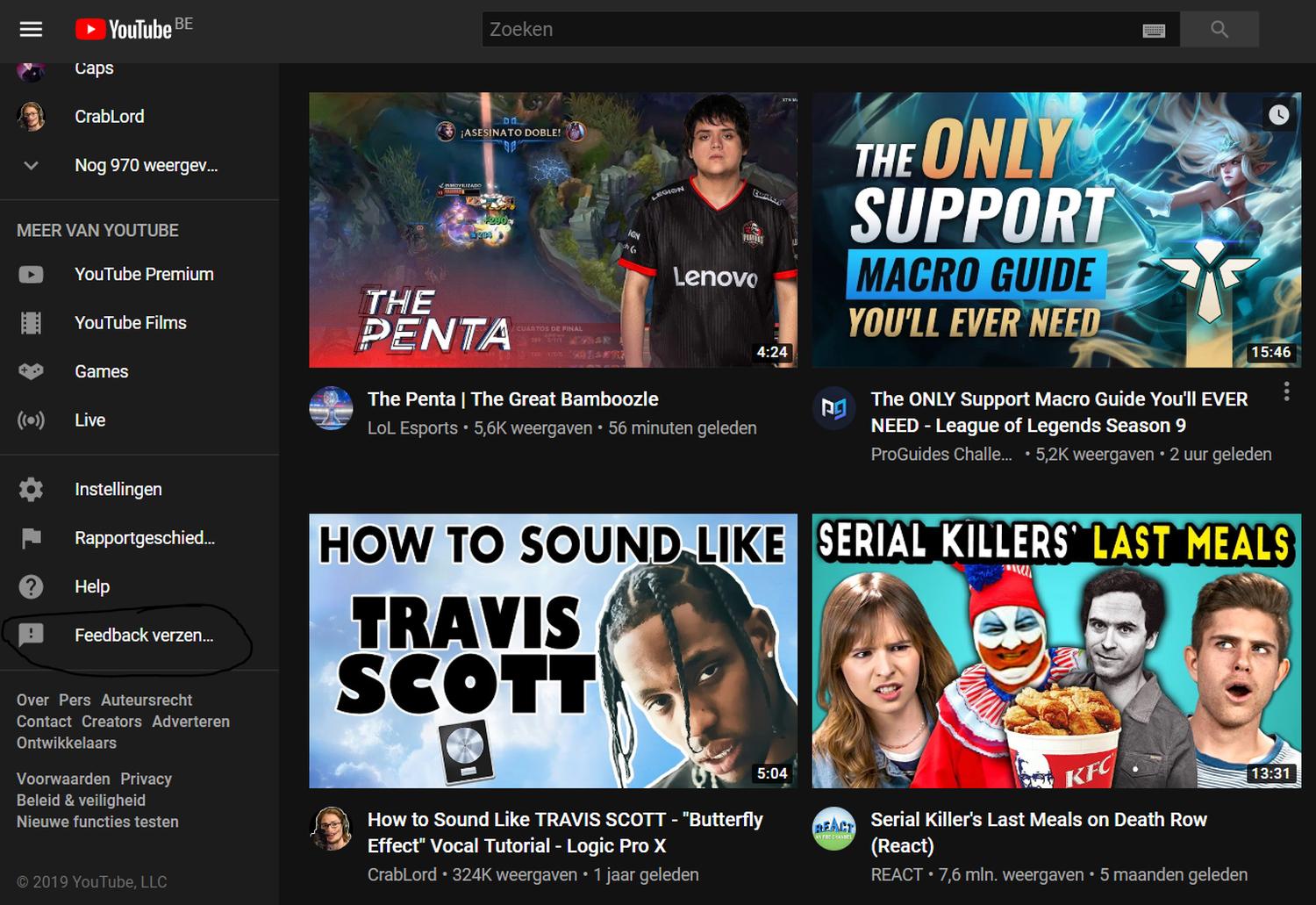Viewport: 1316px width, 905px height.
Task: Select Live in the sidebar
Action: [89, 420]
